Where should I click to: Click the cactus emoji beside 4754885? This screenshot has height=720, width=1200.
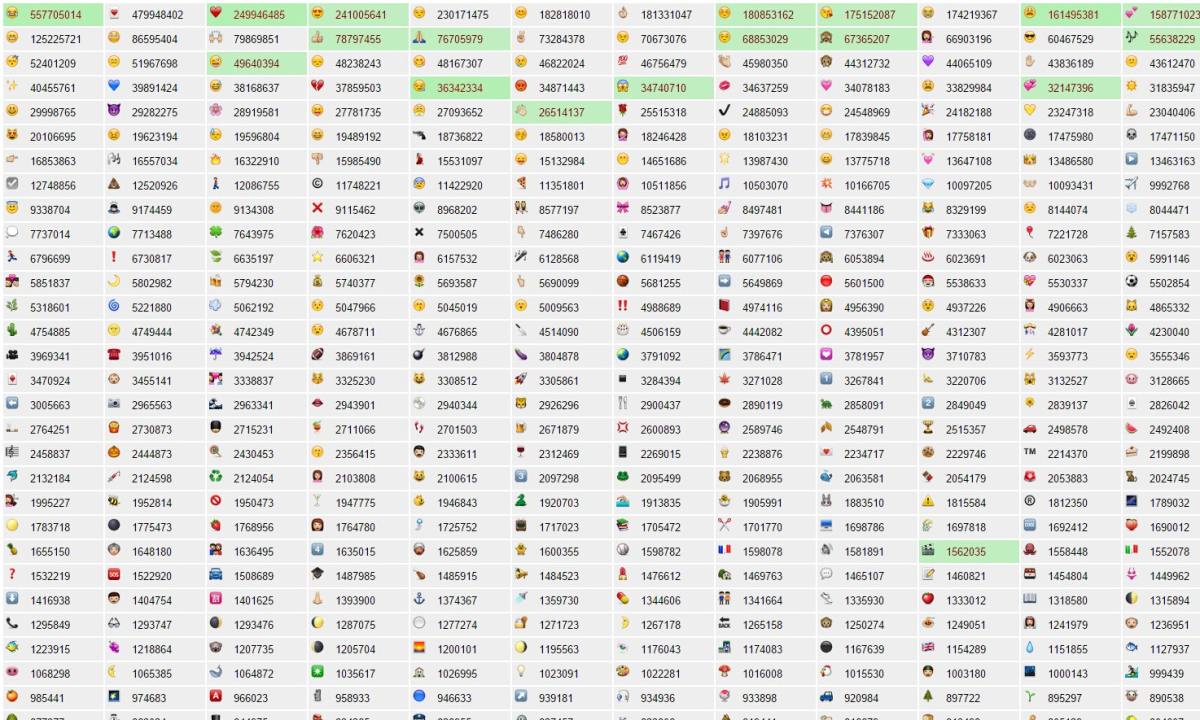click(x=11, y=331)
